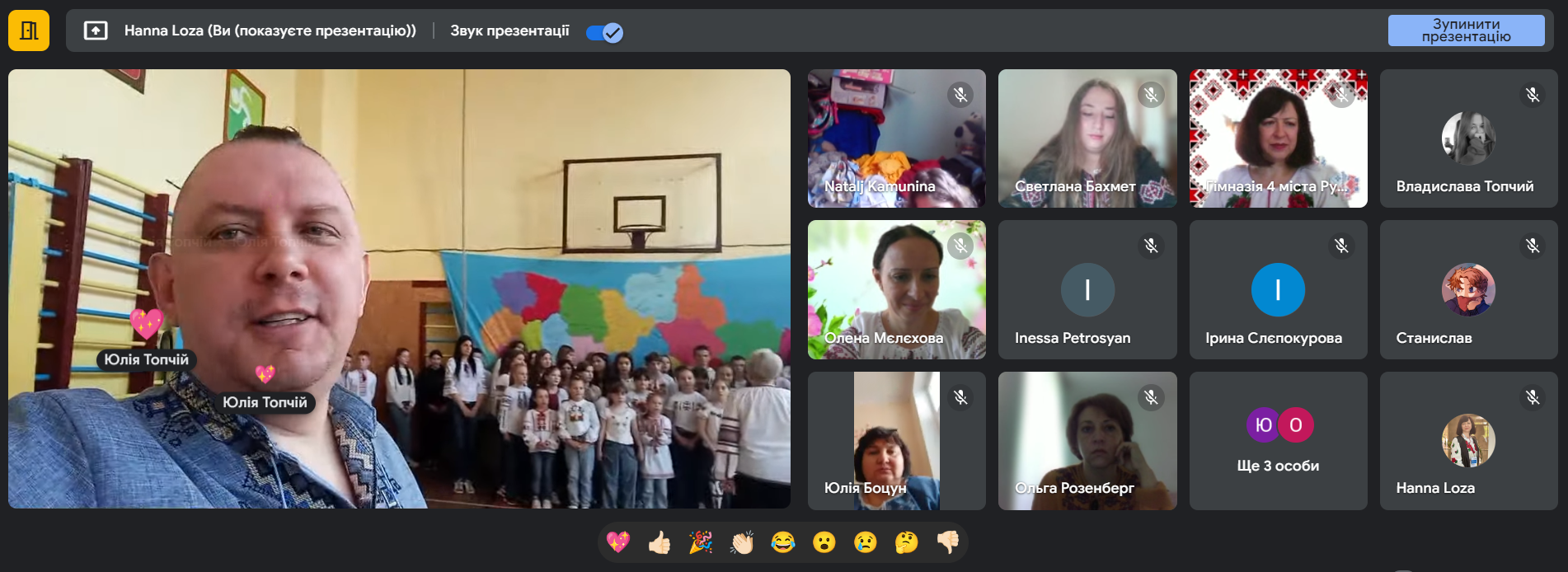Send the thumbs up reaction

coord(659,542)
